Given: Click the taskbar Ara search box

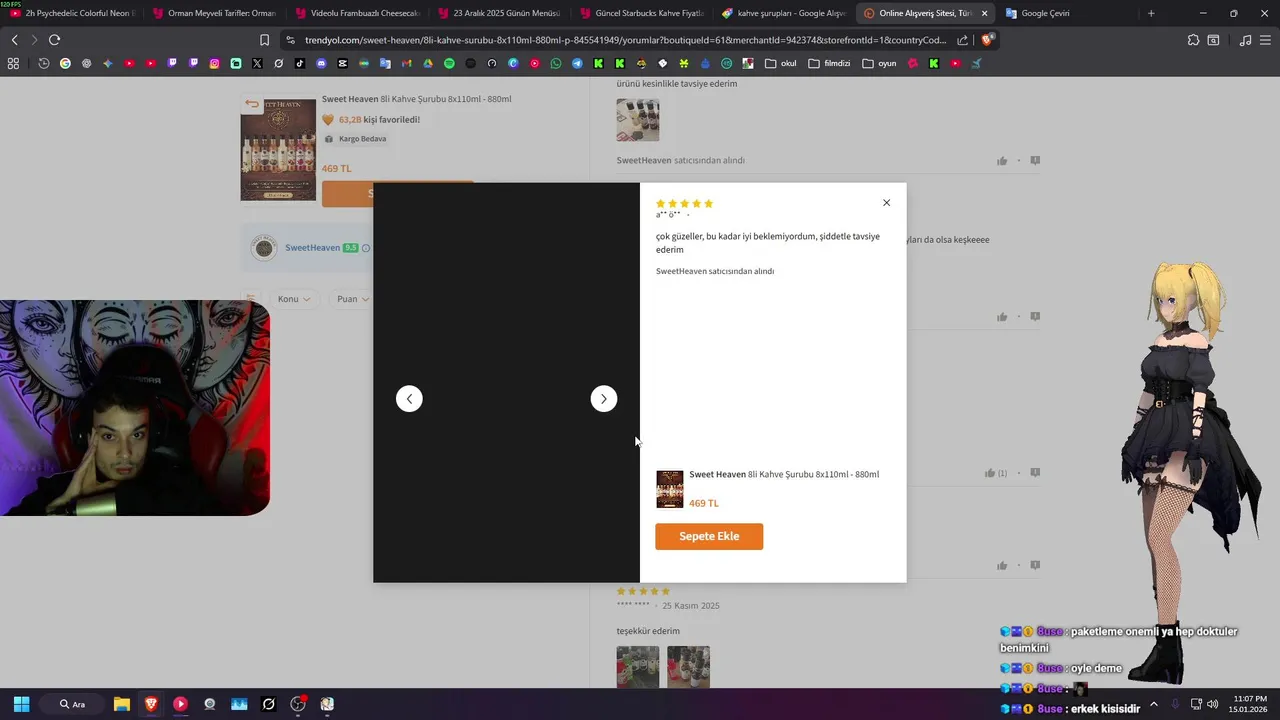Looking at the screenshot, I should click(74, 704).
